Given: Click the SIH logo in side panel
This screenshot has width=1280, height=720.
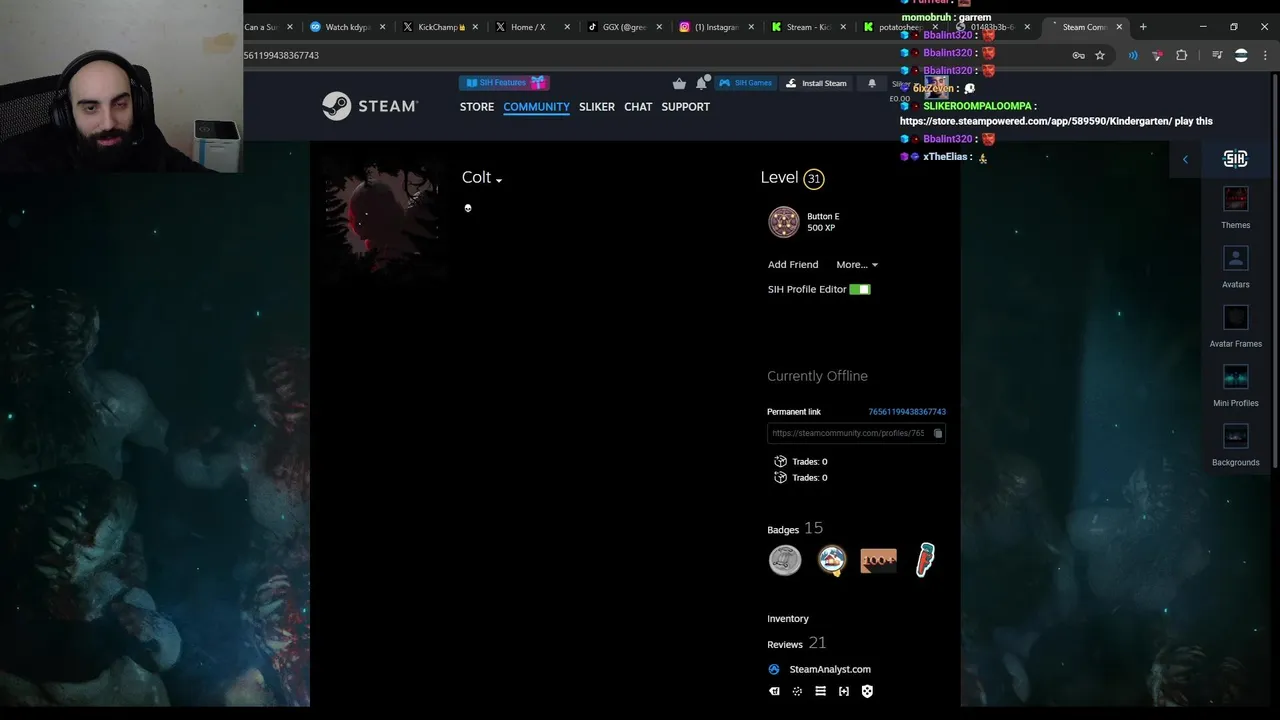Looking at the screenshot, I should (x=1235, y=159).
